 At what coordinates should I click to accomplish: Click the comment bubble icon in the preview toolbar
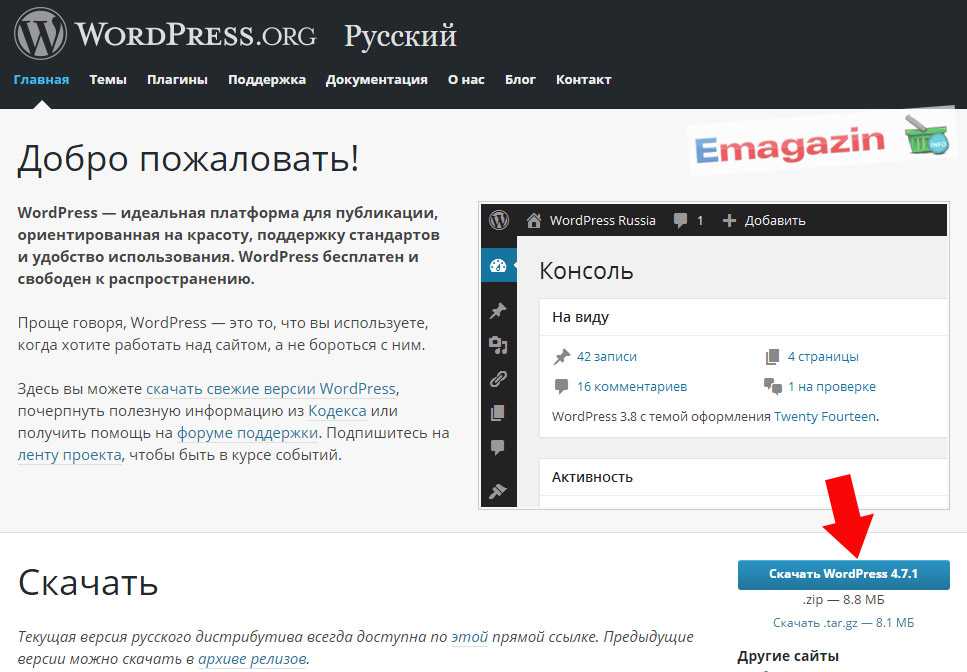[x=680, y=220]
